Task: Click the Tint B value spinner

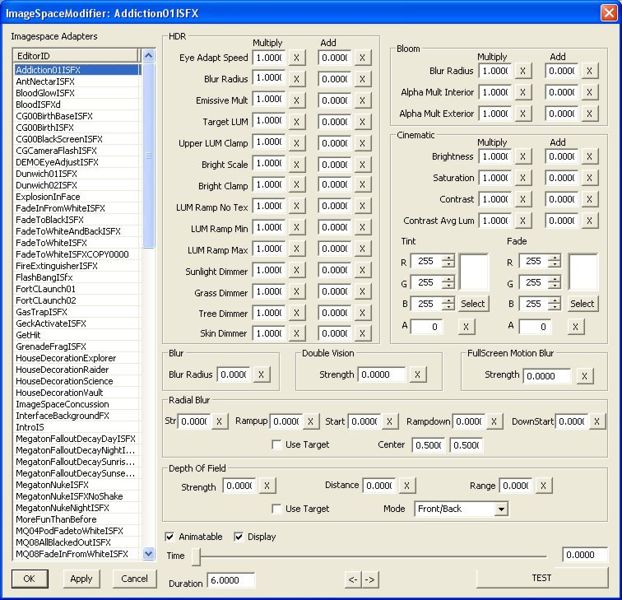Action: coord(448,304)
